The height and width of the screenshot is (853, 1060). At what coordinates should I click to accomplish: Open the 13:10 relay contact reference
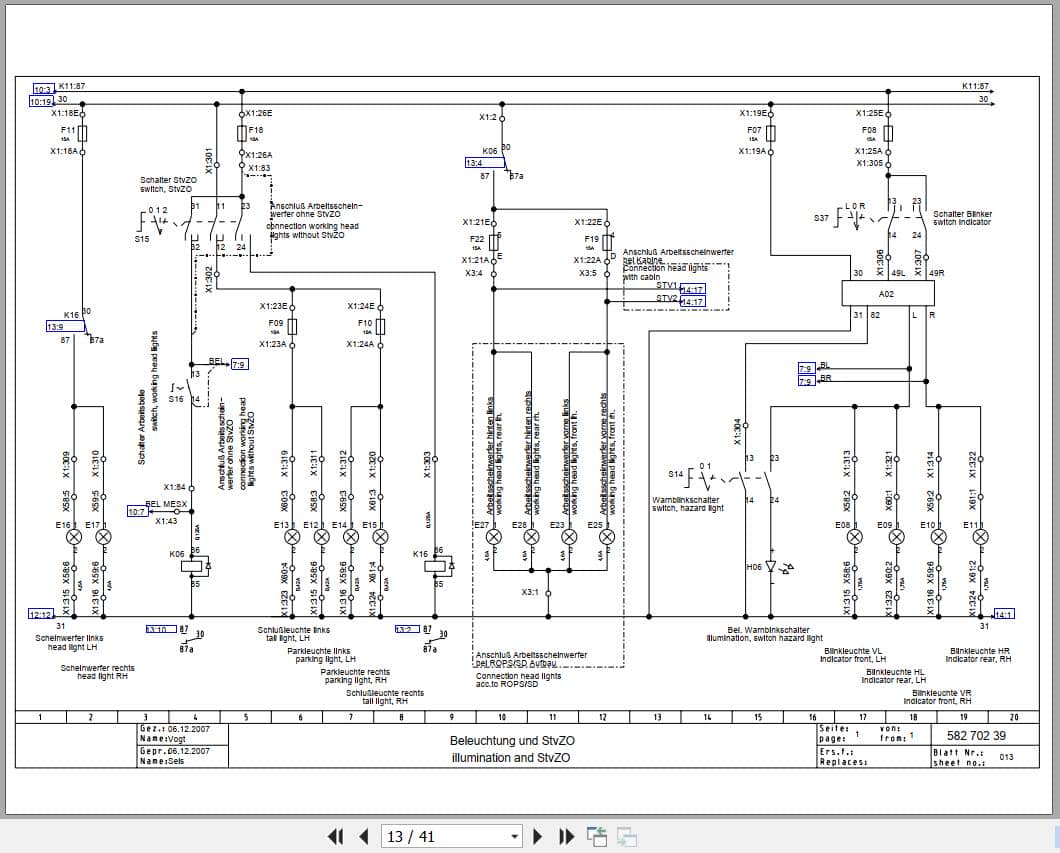(x=161, y=629)
